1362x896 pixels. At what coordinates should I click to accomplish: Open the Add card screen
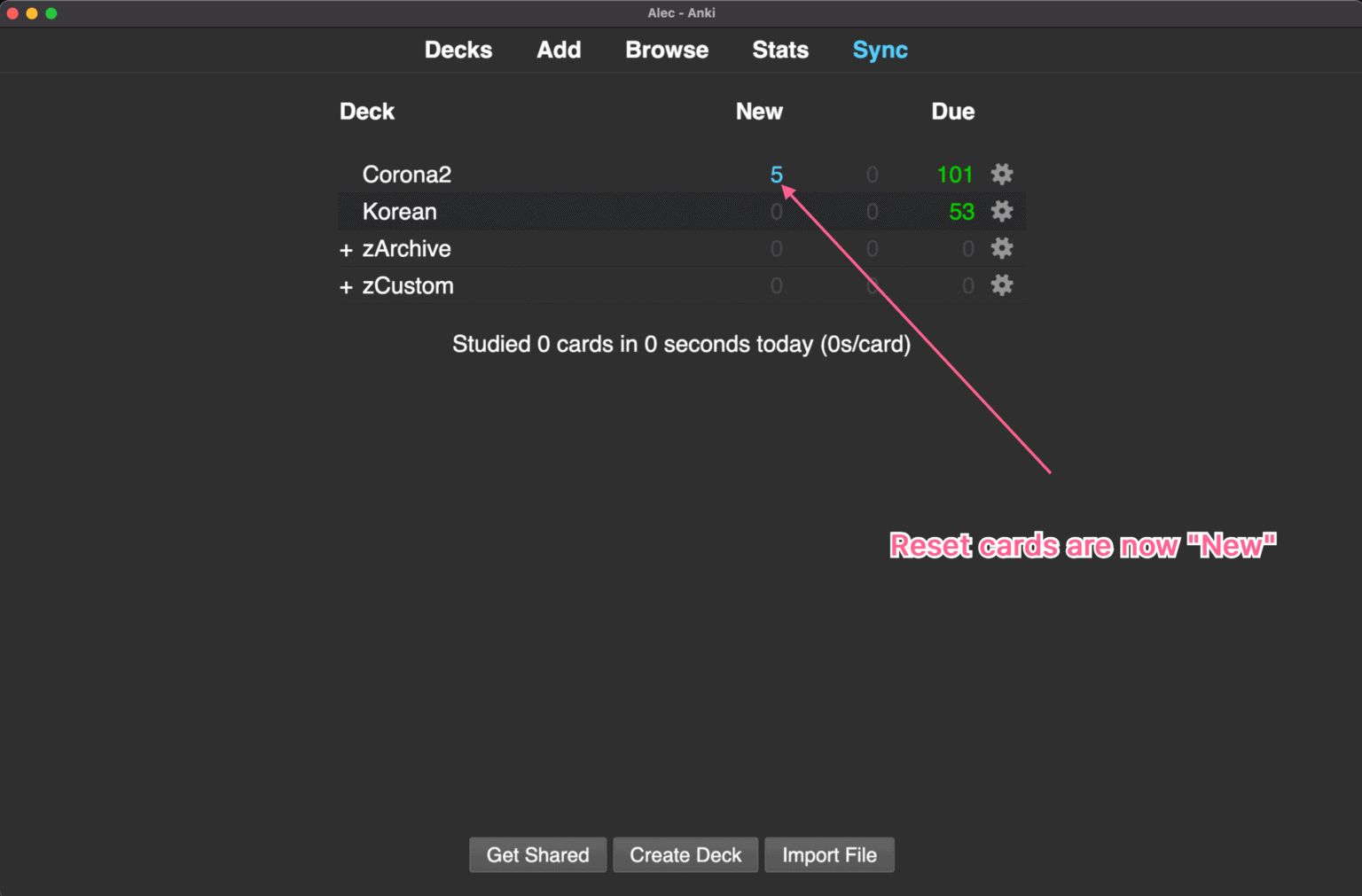(559, 50)
